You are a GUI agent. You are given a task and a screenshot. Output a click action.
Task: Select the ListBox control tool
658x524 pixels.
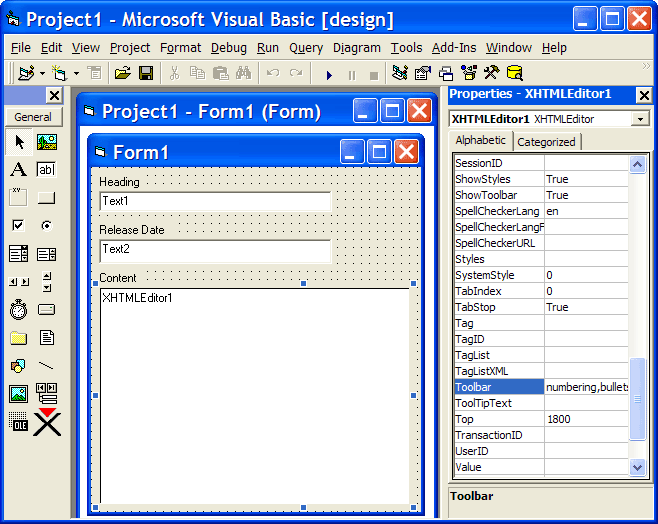click(x=47, y=254)
